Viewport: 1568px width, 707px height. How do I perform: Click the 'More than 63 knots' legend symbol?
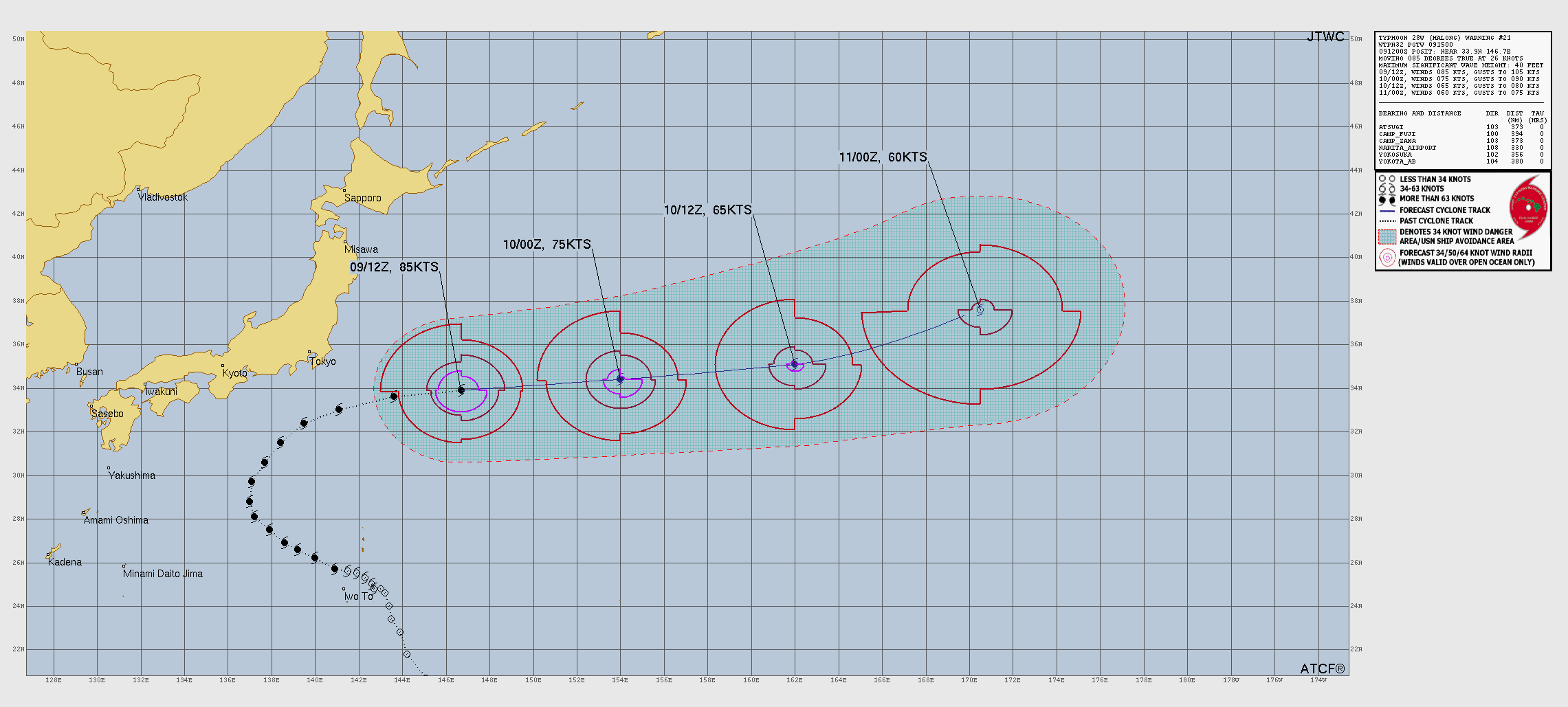1387,199
